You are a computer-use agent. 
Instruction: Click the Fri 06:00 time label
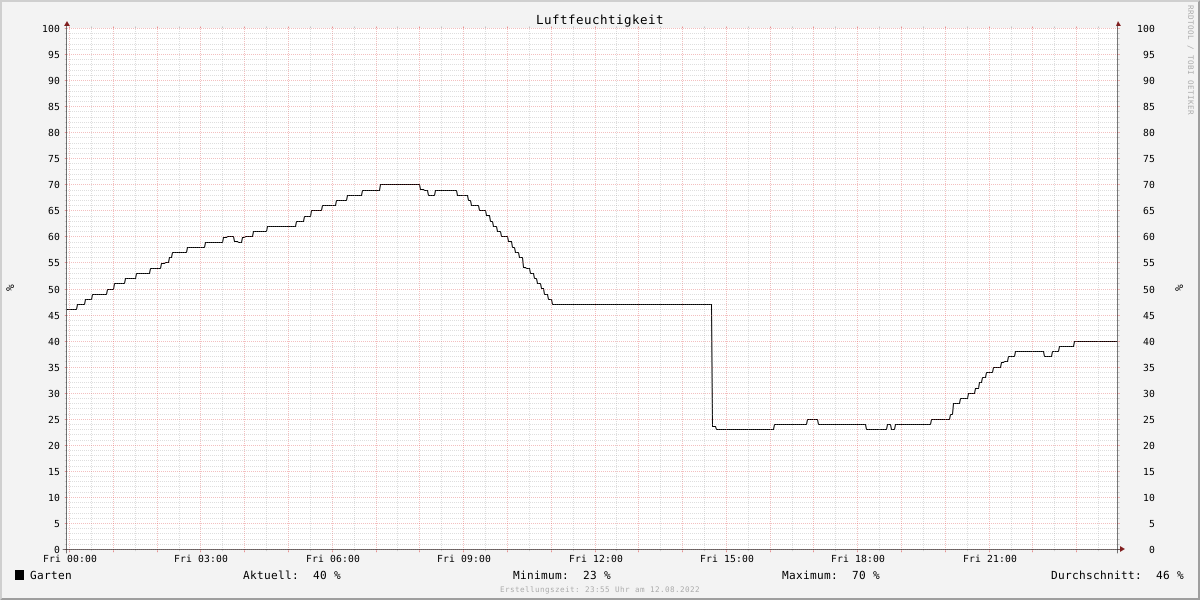click(333, 559)
